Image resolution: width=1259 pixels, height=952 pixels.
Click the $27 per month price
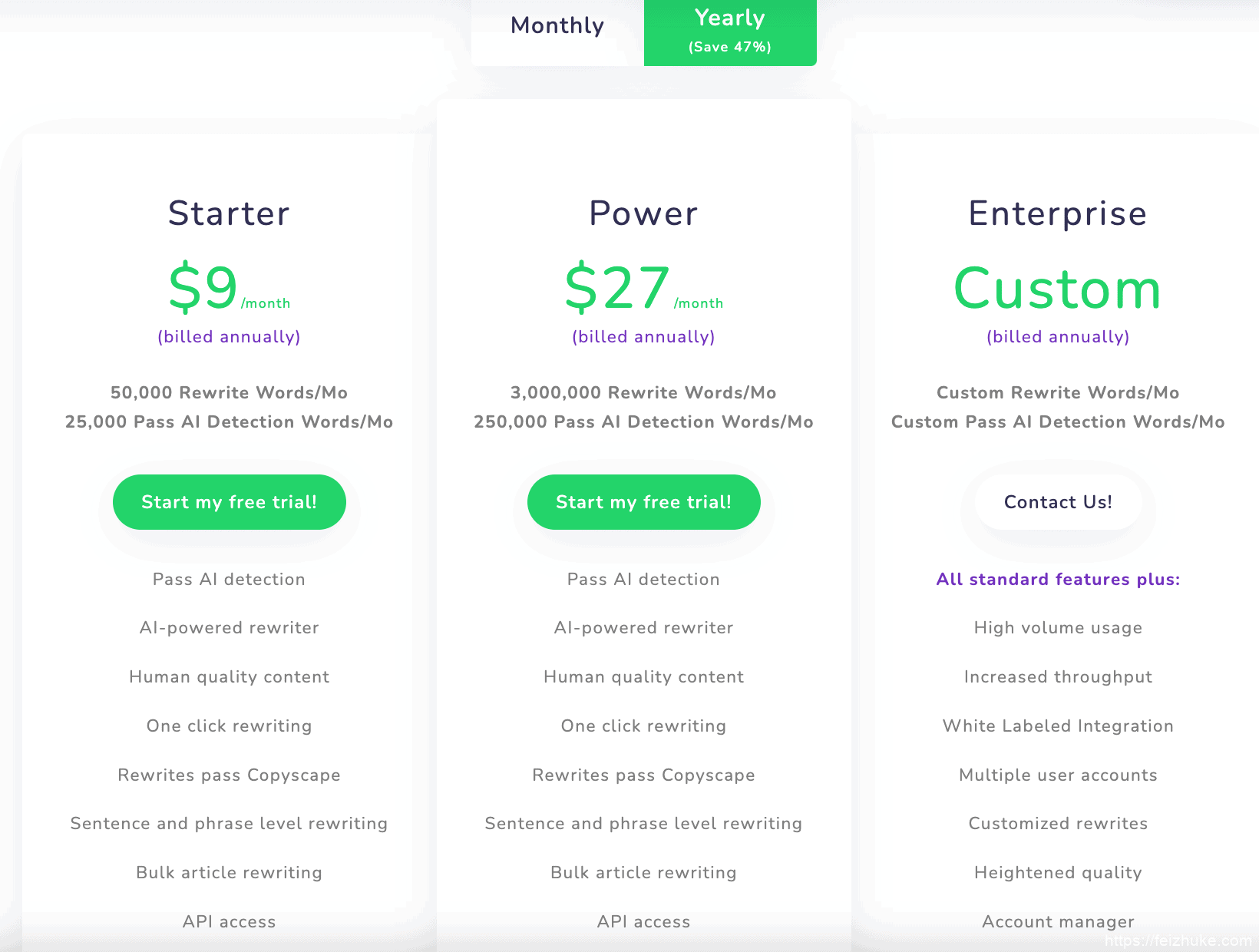coord(619,288)
